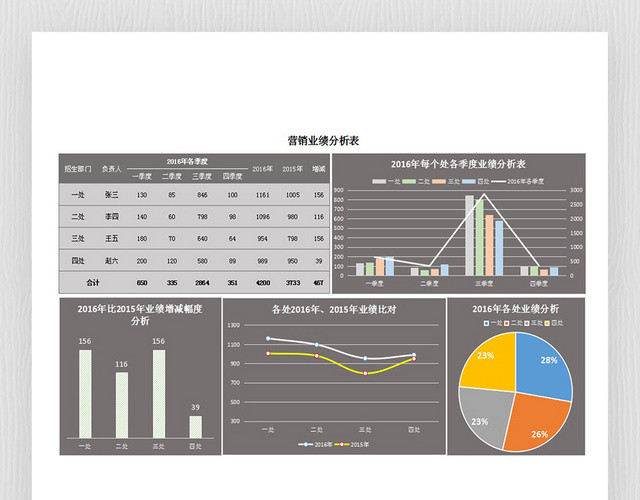Click the total 3733 in the 合计 row
Image resolution: width=640 pixels, height=500 pixels.
[293, 283]
